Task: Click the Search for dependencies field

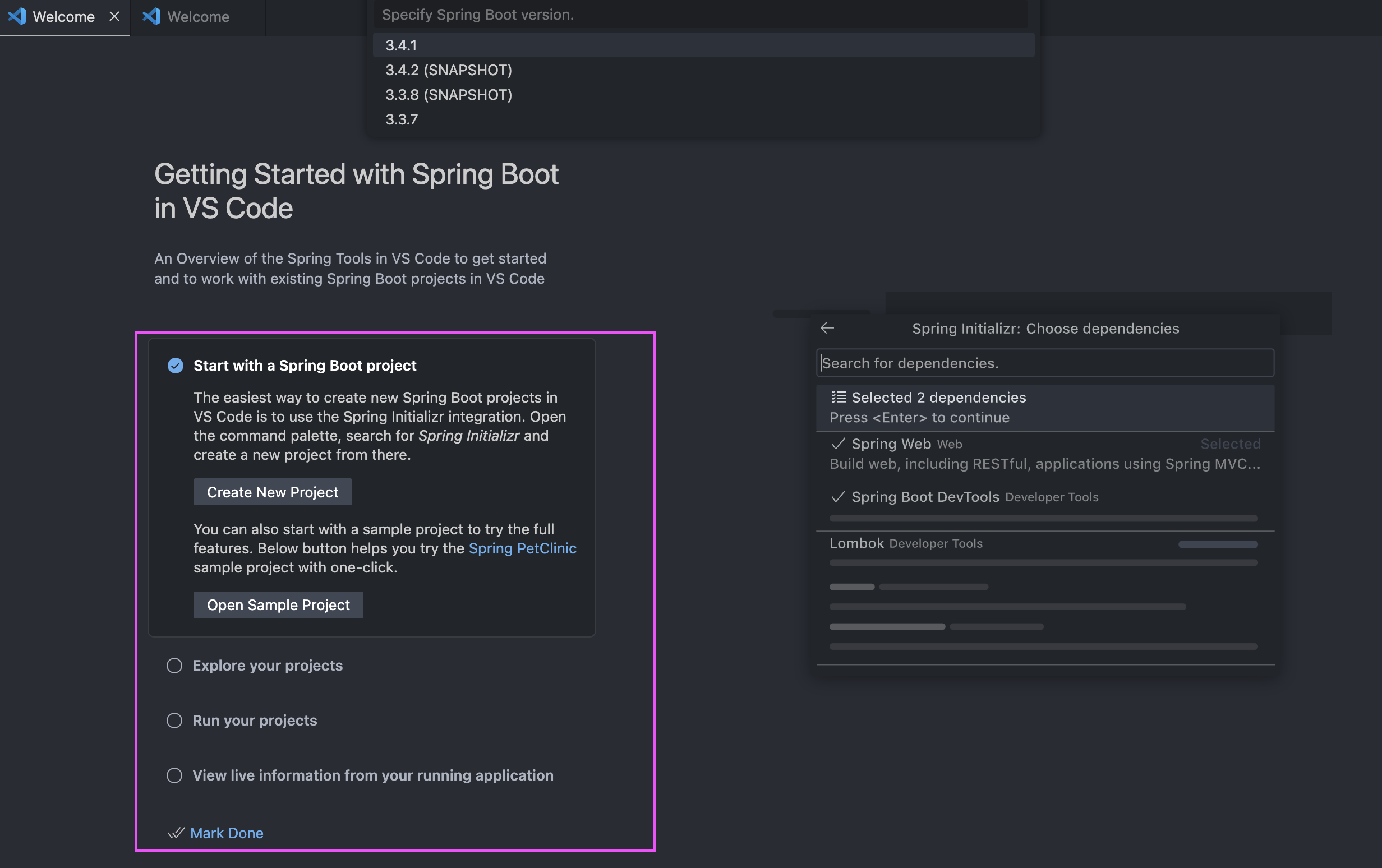Action: click(x=1045, y=363)
